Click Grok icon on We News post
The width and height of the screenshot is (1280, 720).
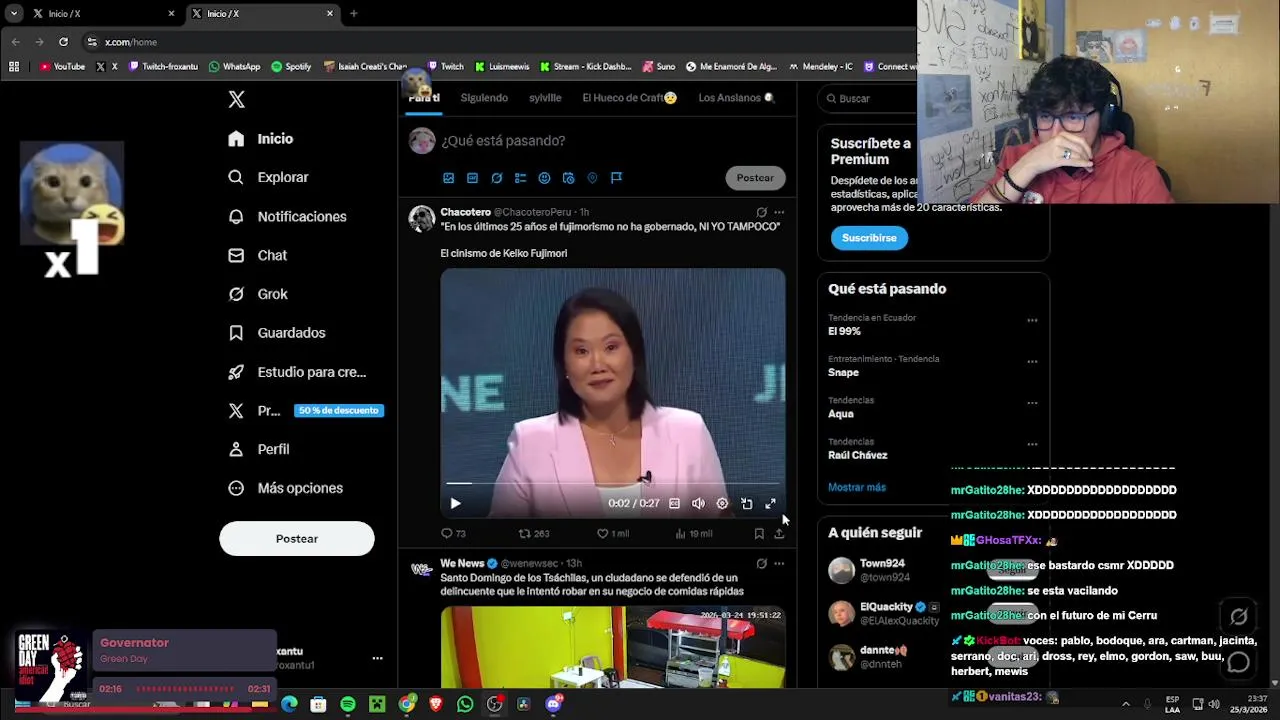[x=761, y=564]
